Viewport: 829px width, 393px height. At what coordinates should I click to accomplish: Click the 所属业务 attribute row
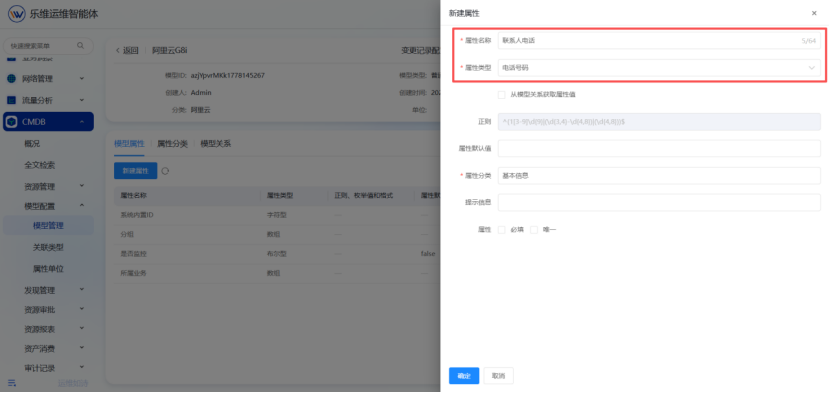pyautogui.click(x=278, y=273)
